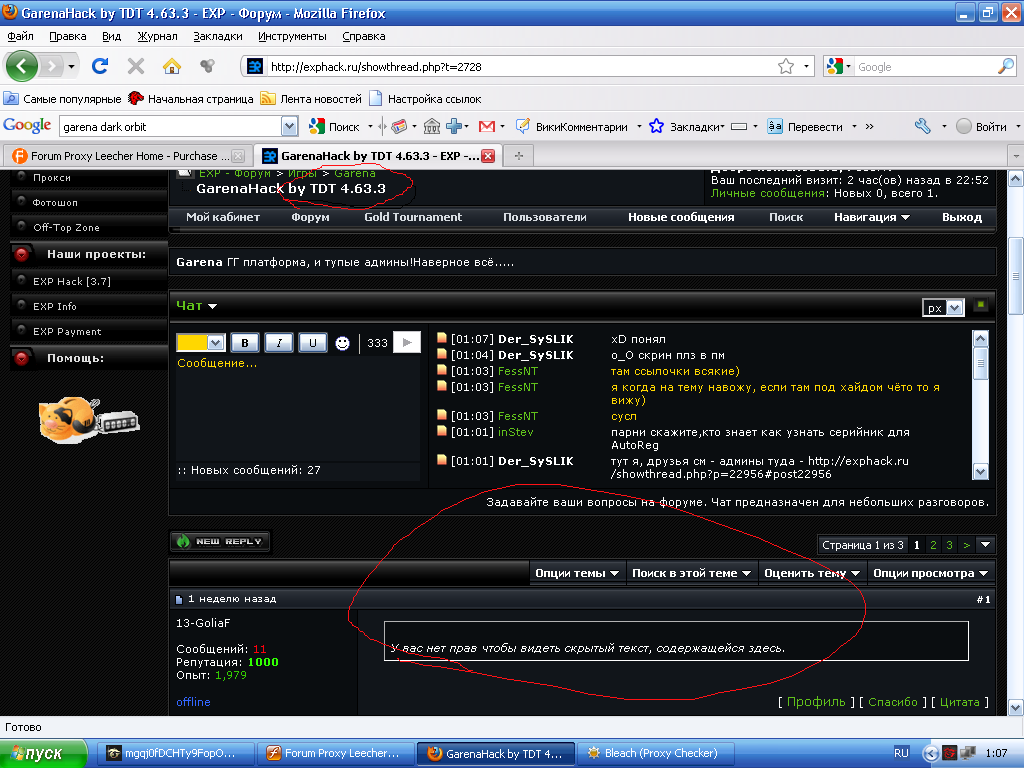Viewport: 1024px width, 768px height.
Task: Click the RU language indicator in tray
Action: [901, 753]
